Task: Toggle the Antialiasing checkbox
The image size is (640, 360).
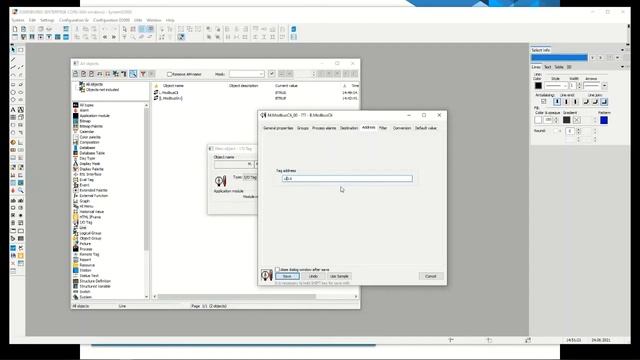Action: [543, 102]
